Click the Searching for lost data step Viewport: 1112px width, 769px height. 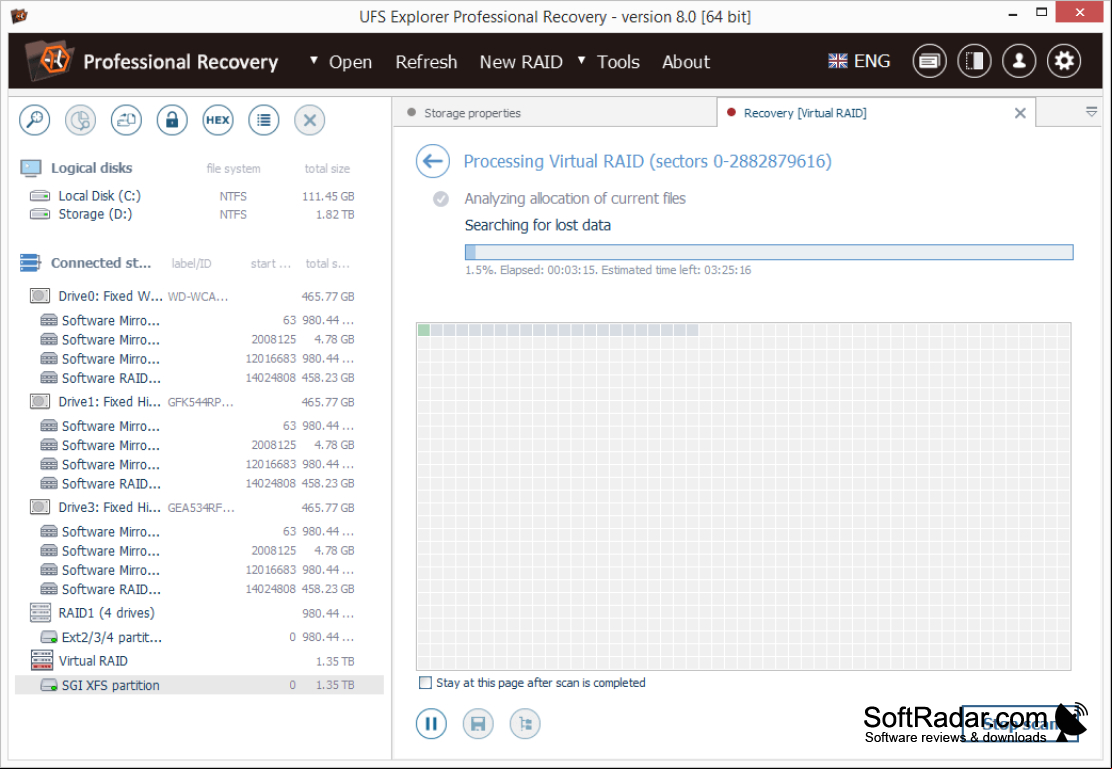538,226
